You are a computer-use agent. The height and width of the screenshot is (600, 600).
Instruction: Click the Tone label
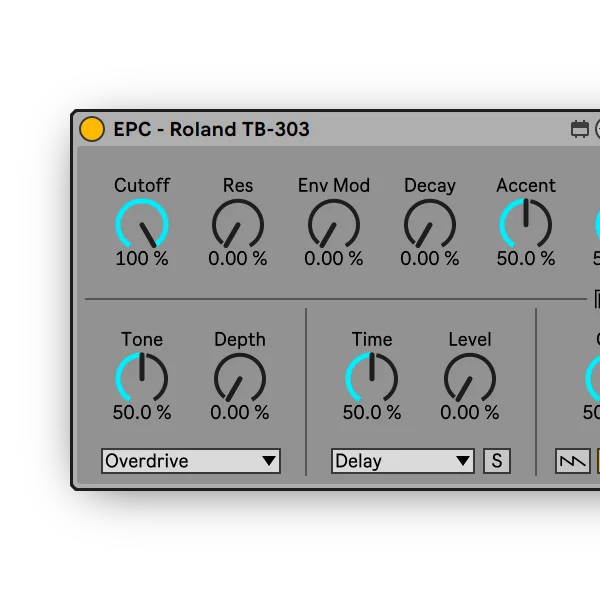[x=142, y=339]
